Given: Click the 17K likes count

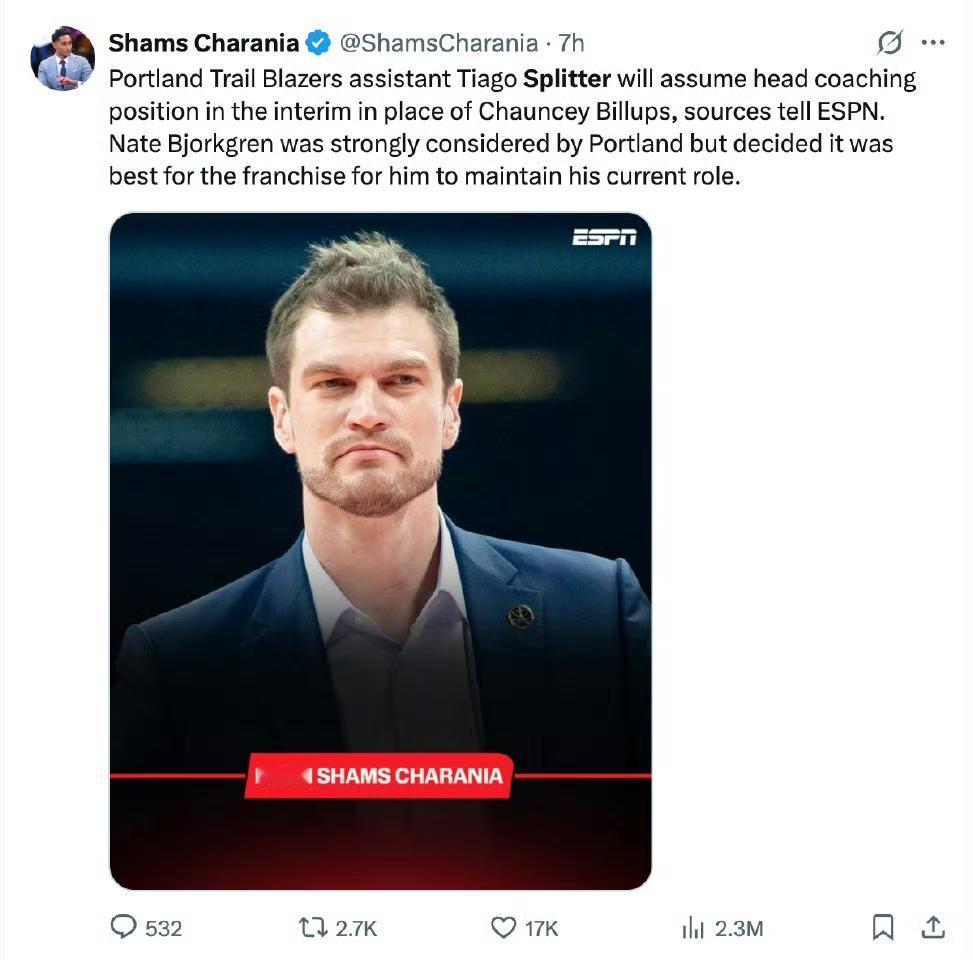Looking at the screenshot, I should [541, 928].
